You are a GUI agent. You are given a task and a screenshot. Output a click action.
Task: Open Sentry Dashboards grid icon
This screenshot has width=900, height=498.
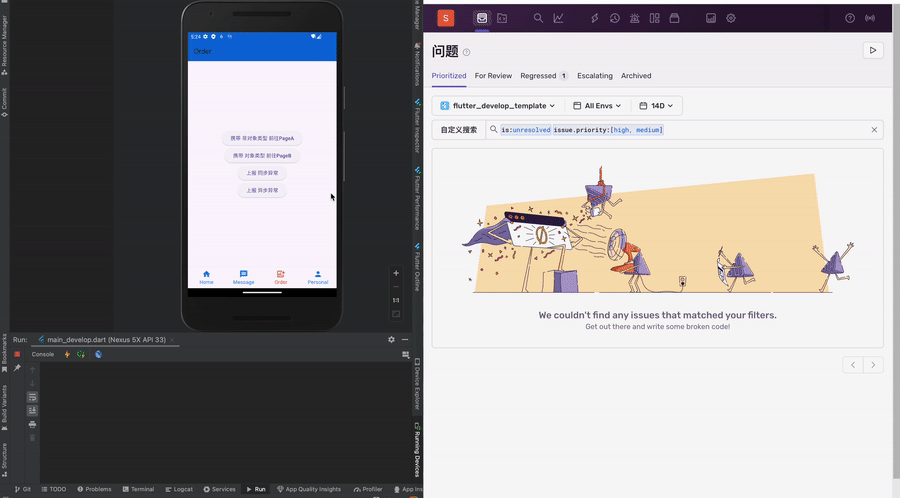654,18
